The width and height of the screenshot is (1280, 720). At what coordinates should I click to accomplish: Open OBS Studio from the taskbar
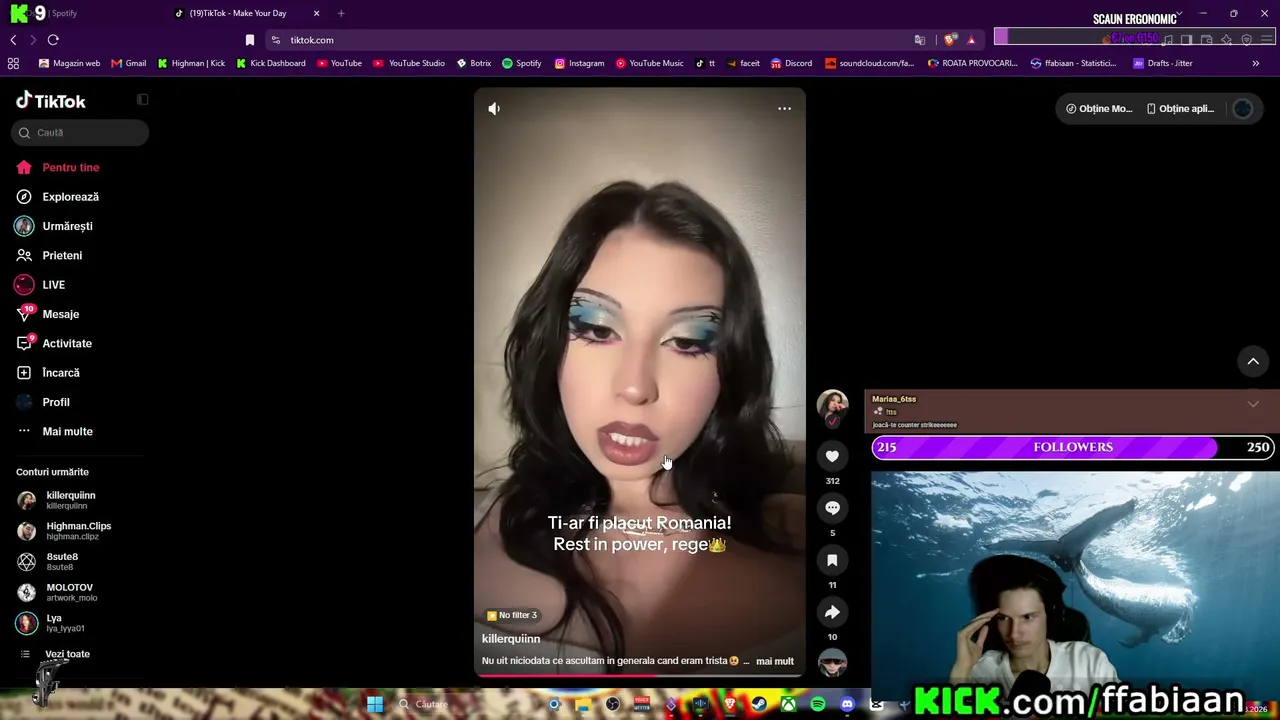tap(613, 704)
